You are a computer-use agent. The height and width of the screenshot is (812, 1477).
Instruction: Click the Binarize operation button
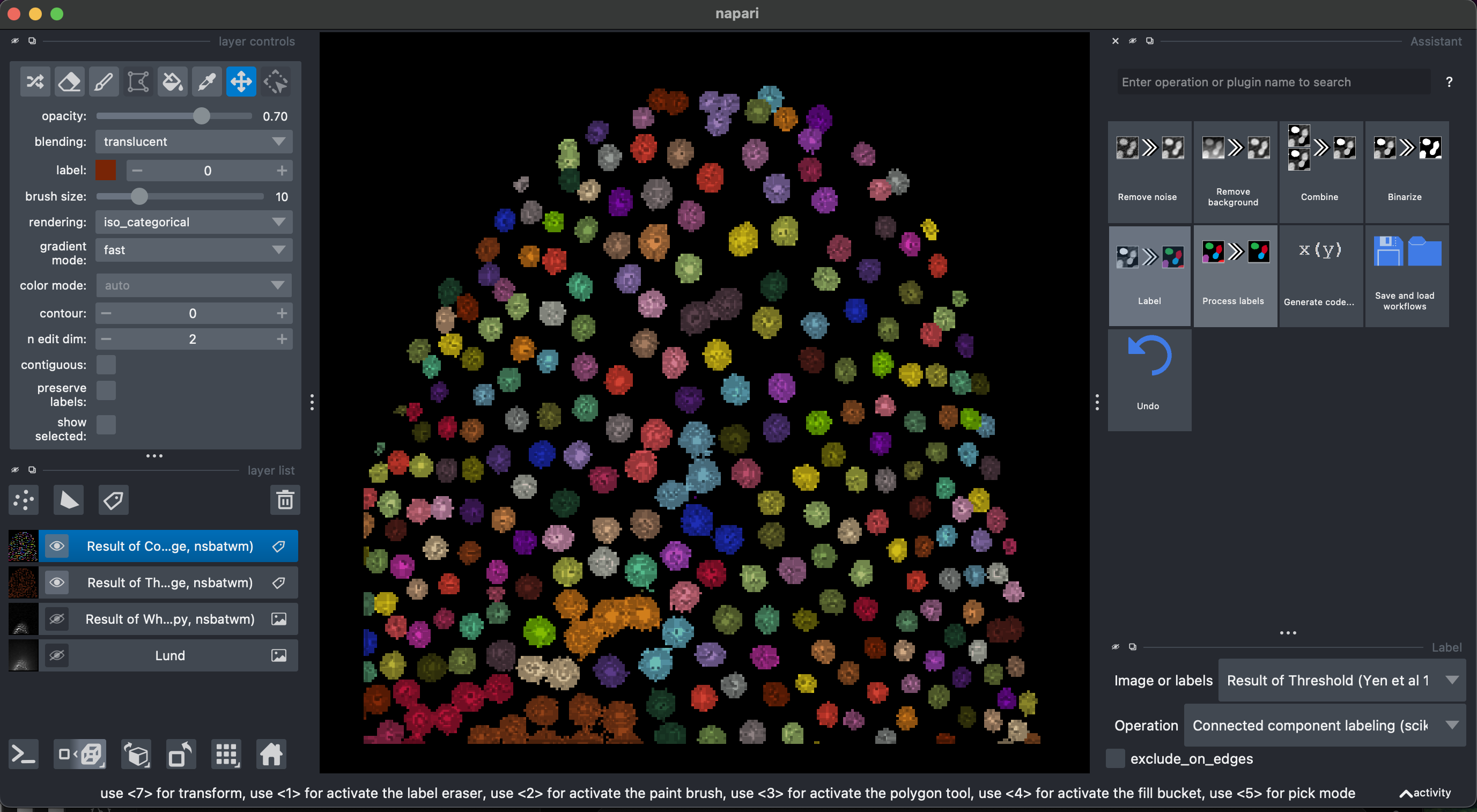(1406, 171)
